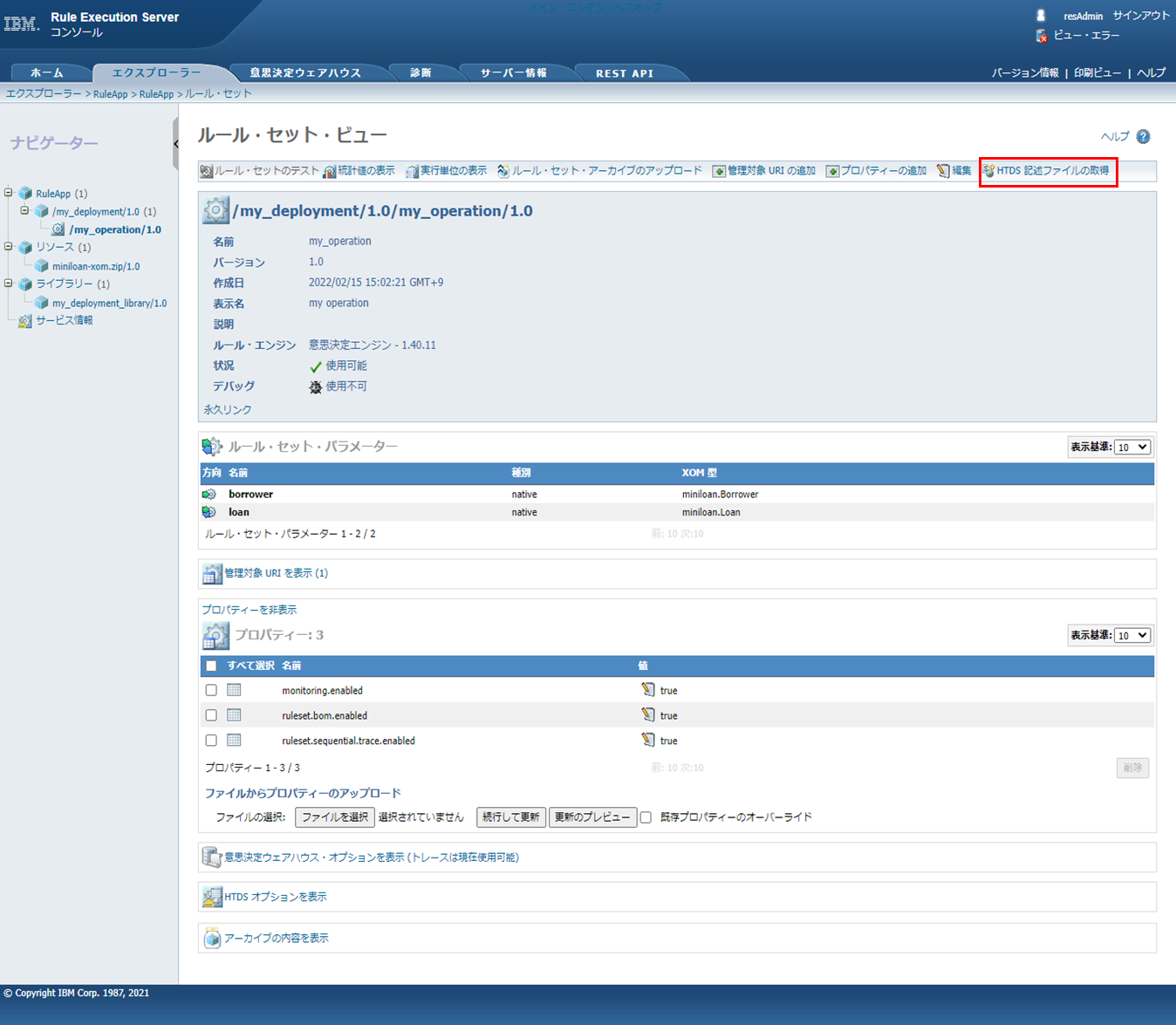Open 統計値の表示 from the toolbar
Viewport: 1176px width, 1025px height.
359,171
